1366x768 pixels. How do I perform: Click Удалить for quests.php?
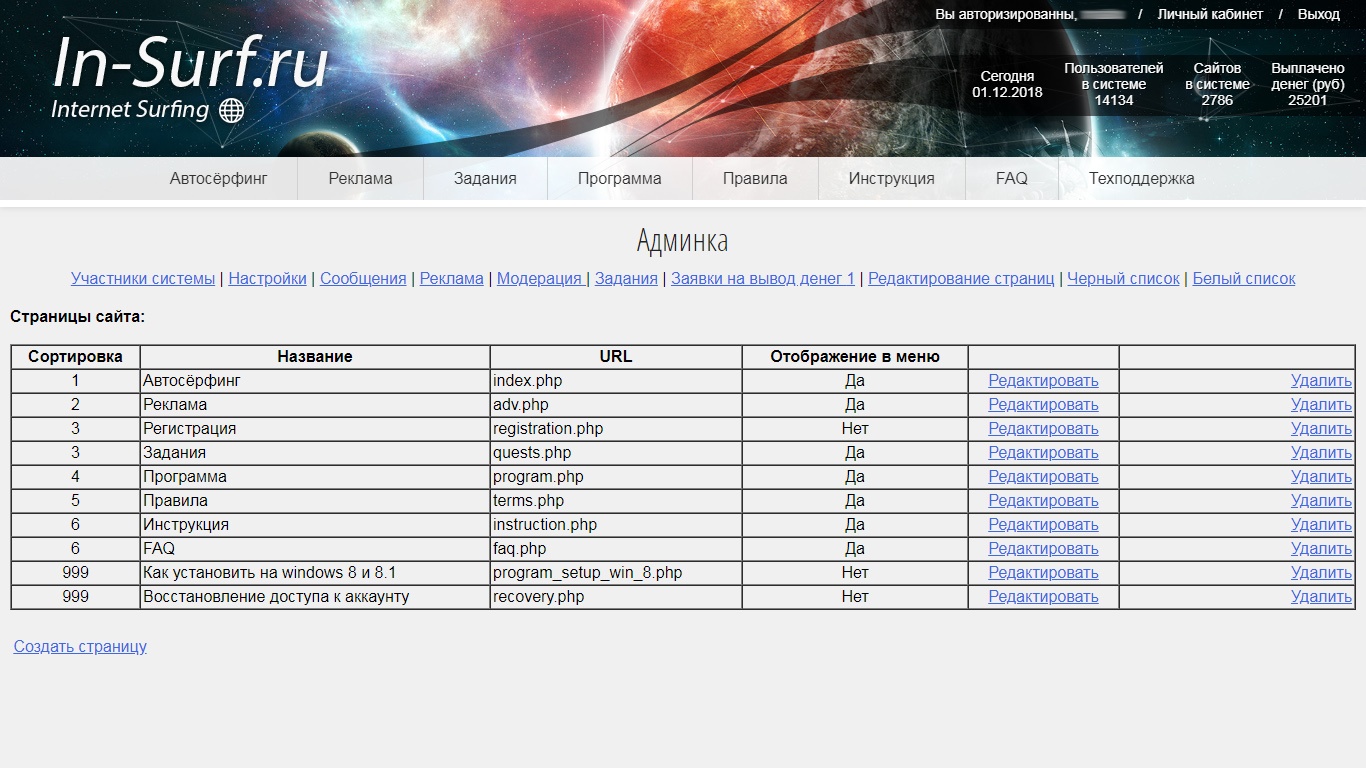(1321, 453)
